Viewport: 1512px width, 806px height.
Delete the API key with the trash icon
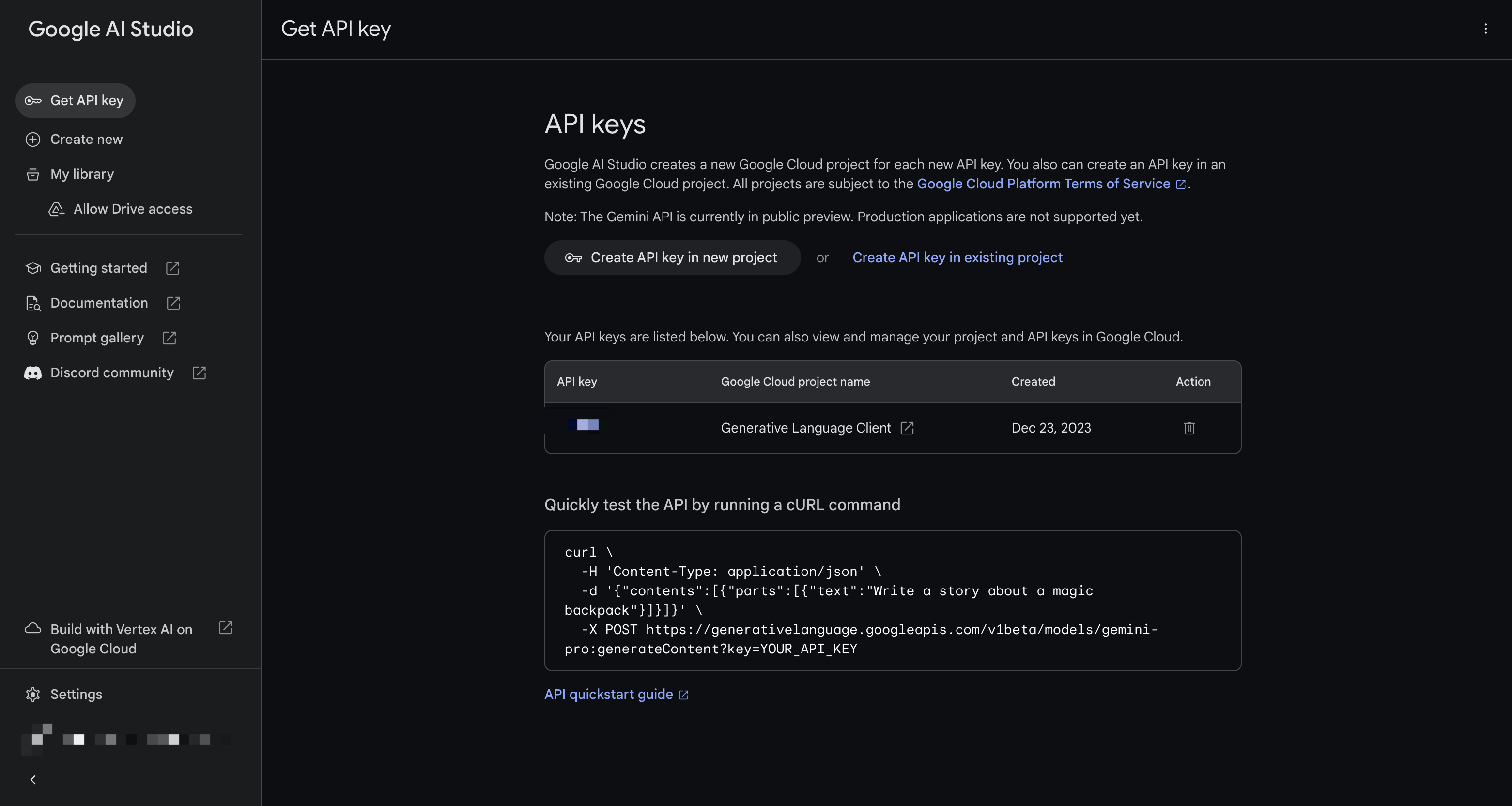(x=1189, y=428)
